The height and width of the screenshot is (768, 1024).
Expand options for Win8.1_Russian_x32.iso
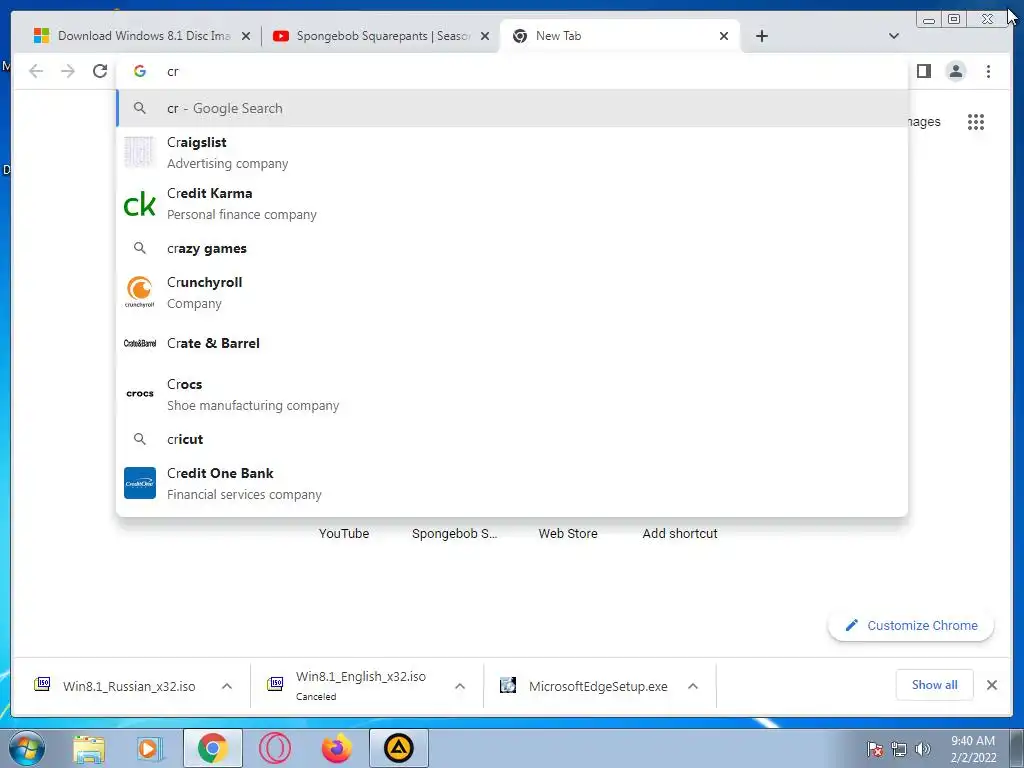click(227, 686)
